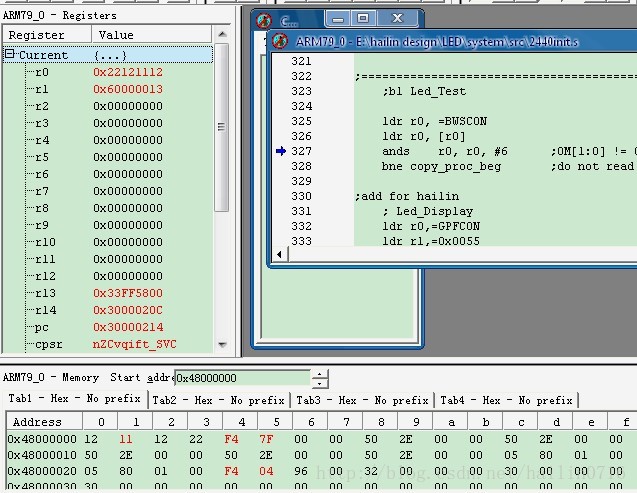Image resolution: width=637 pixels, height=493 pixels.
Task: Click the Address column header in the memory table
Action: [x=37, y=421]
